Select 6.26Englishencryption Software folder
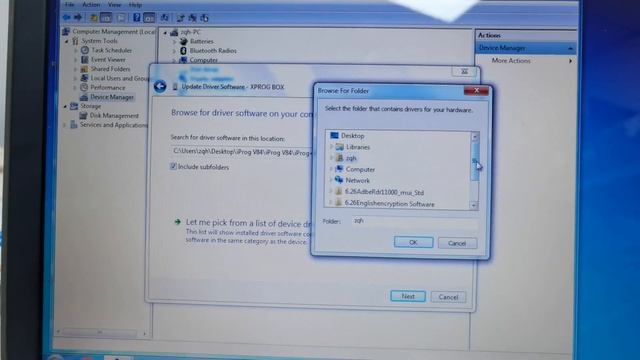Viewport: 640px width, 360px height. click(389, 203)
